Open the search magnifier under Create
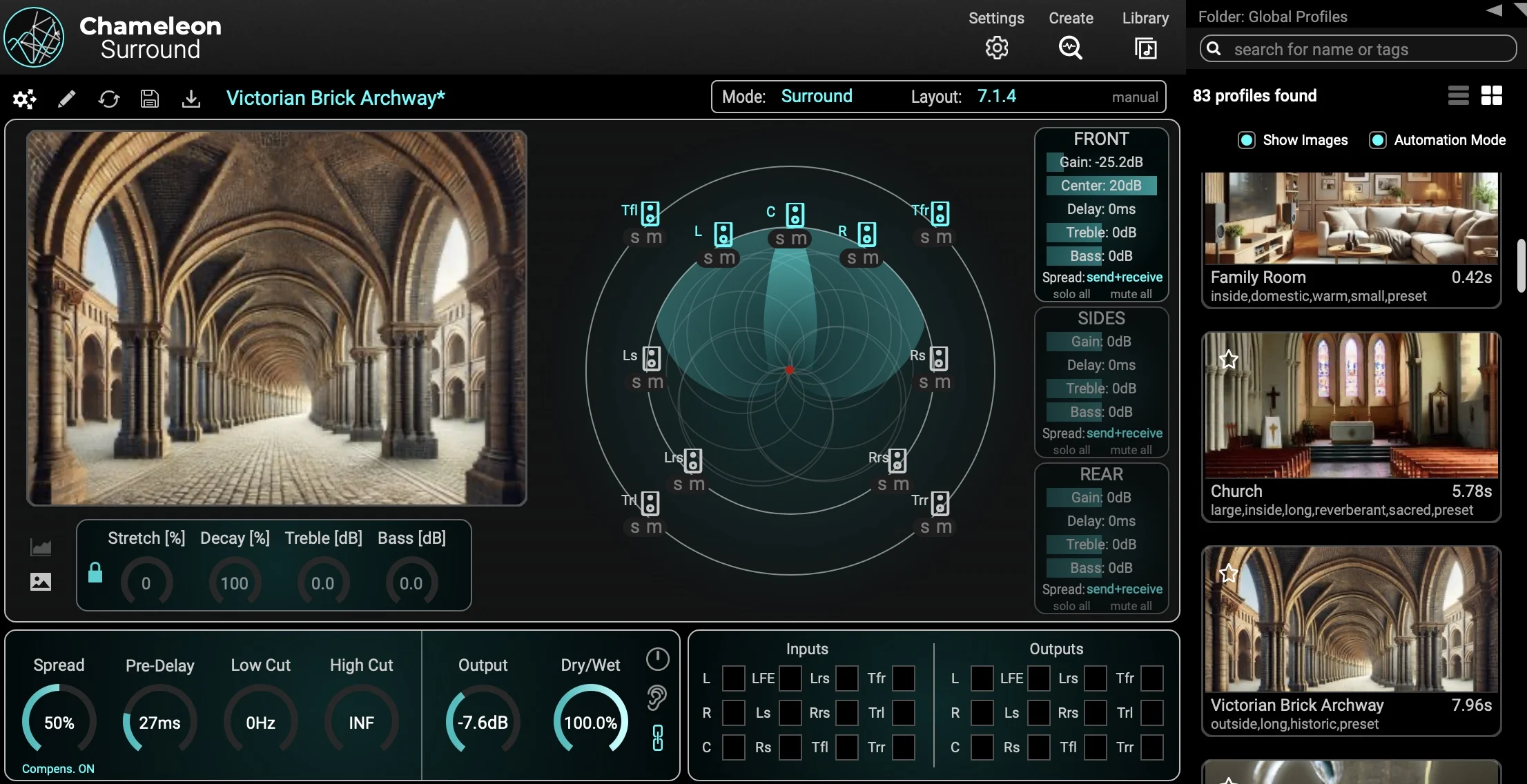The width and height of the screenshot is (1527, 784). [x=1069, y=47]
